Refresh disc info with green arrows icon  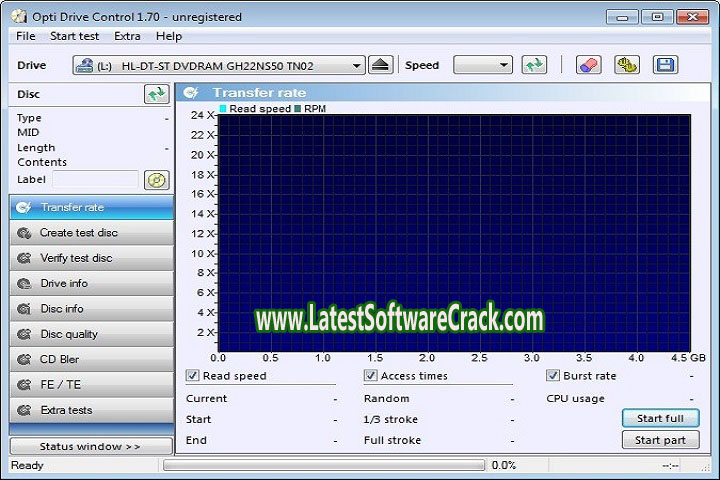(x=157, y=94)
